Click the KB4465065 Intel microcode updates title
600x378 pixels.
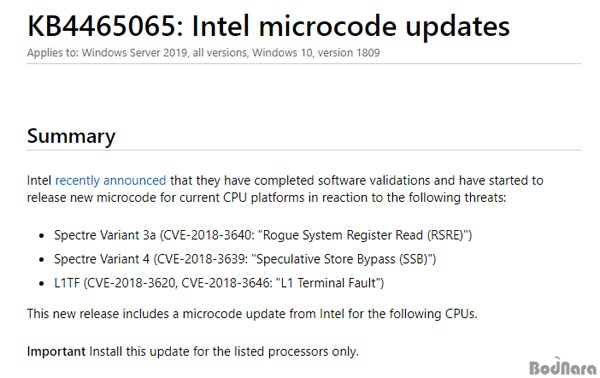pyautogui.click(x=268, y=26)
